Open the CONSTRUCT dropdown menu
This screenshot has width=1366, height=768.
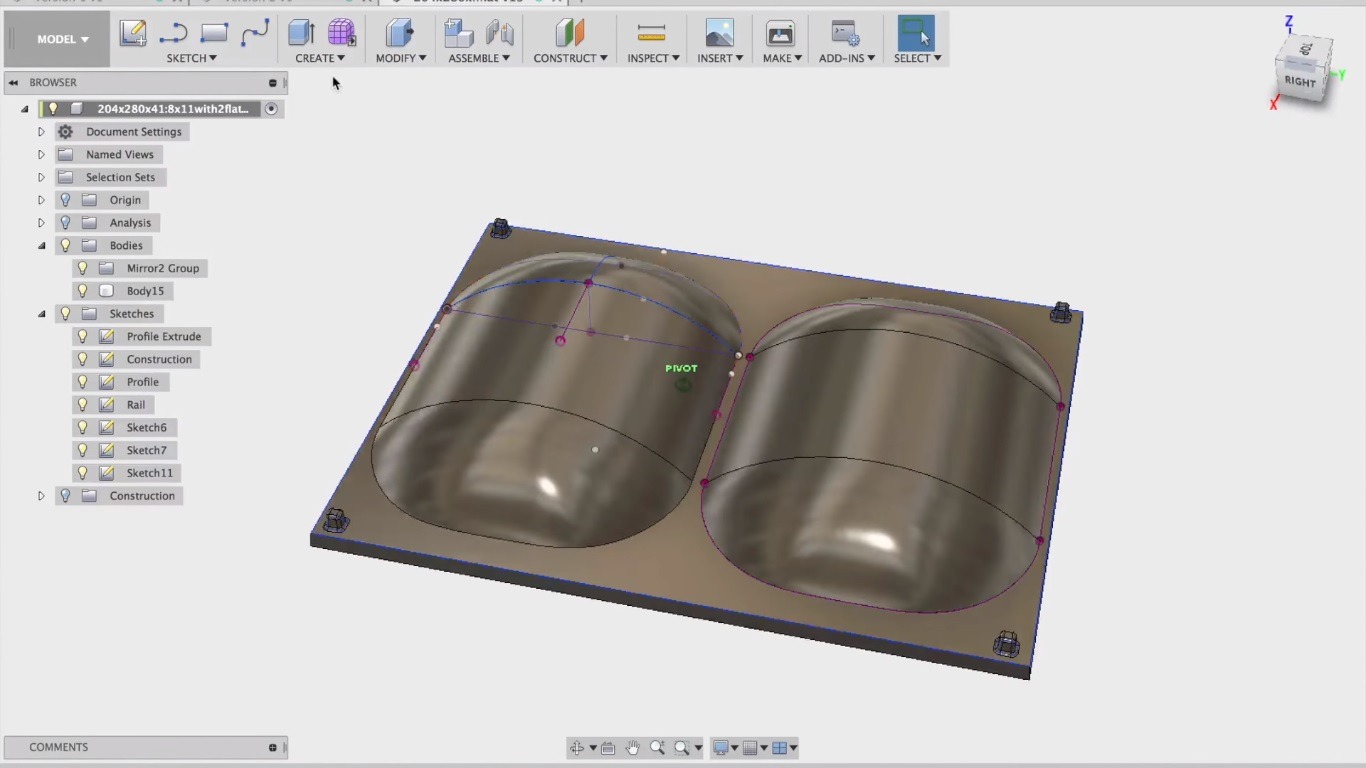click(570, 58)
